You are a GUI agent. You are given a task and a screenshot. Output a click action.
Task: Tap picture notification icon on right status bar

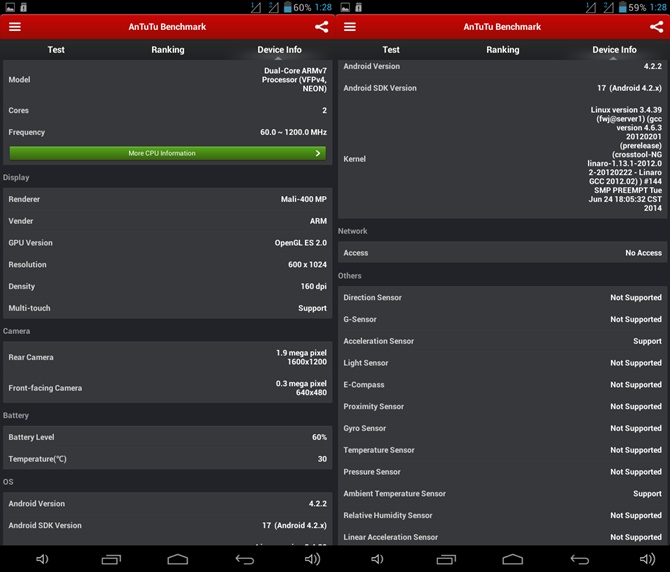point(345,7)
